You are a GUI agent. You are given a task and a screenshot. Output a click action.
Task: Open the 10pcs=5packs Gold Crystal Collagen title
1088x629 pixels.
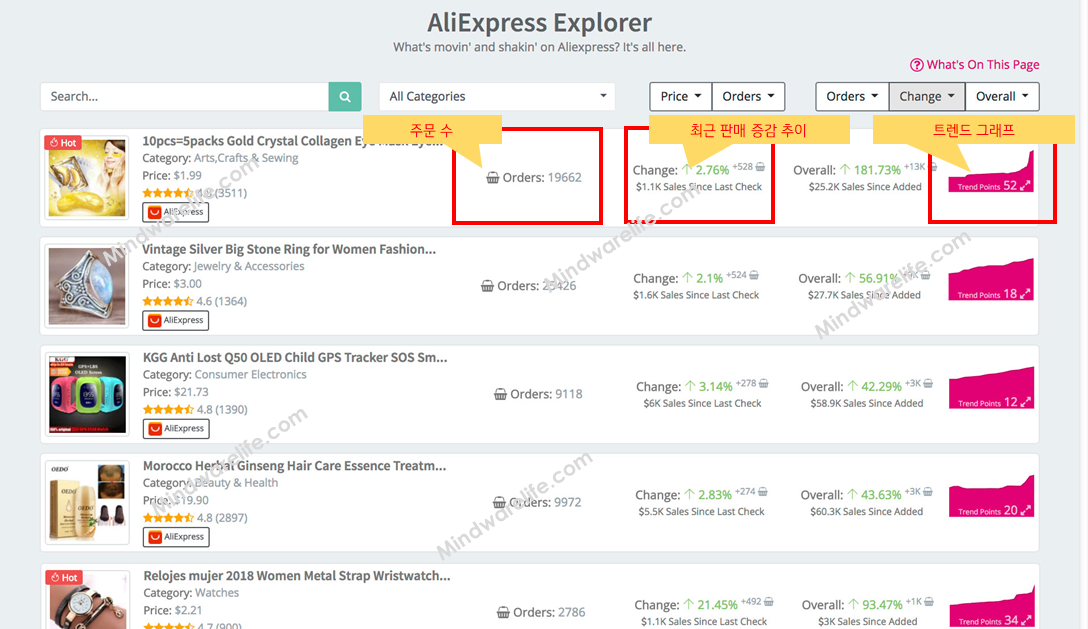292,141
